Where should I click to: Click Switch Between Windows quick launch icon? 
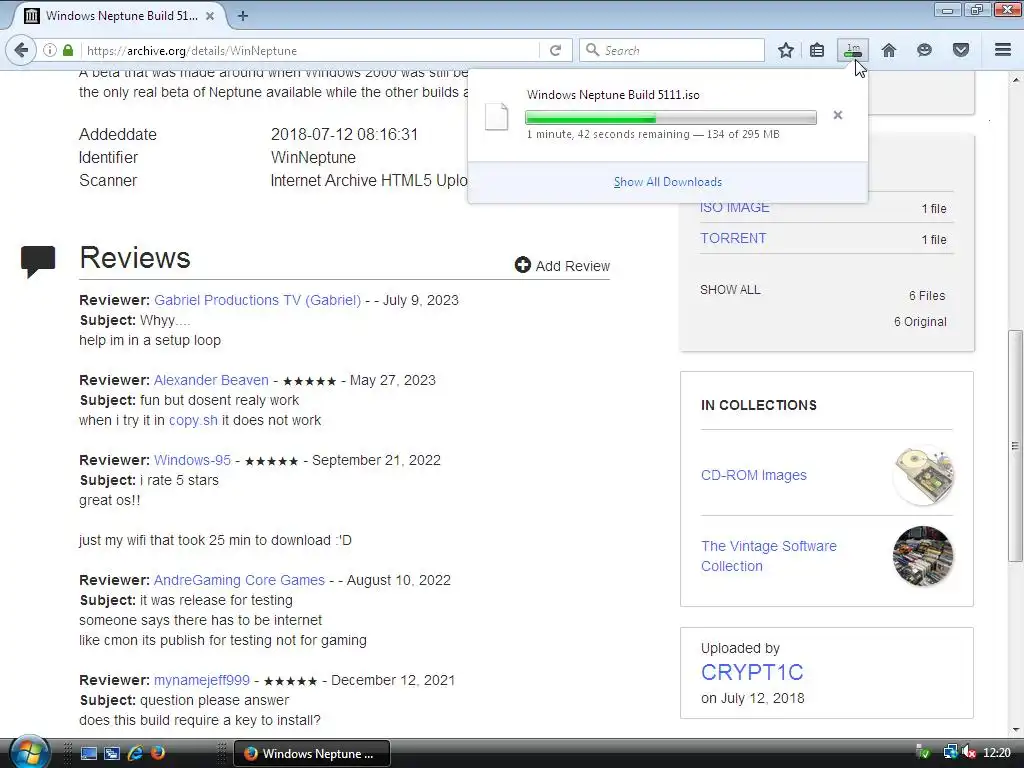(112, 754)
